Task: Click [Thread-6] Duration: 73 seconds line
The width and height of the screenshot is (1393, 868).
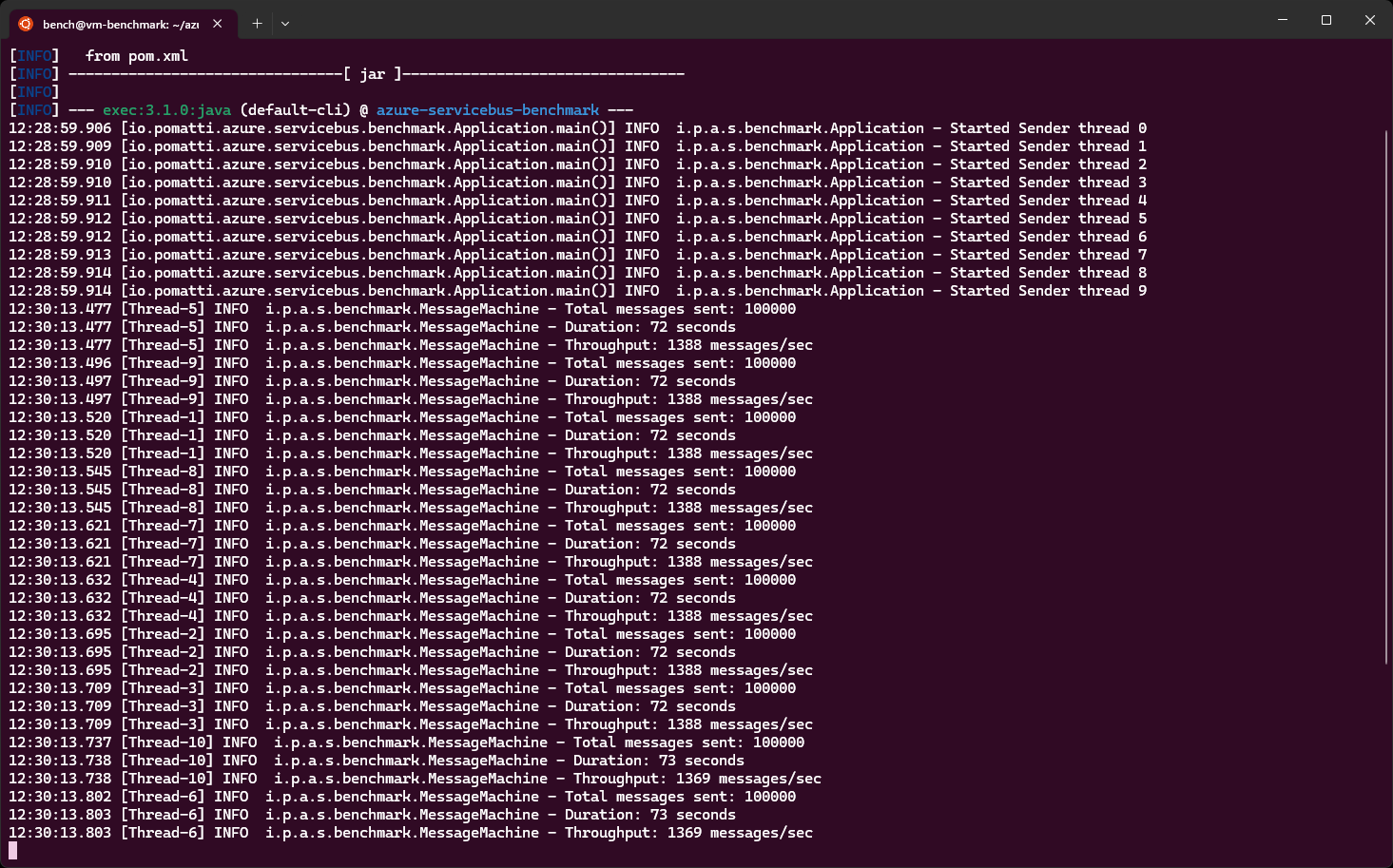Action: tap(372, 815)
